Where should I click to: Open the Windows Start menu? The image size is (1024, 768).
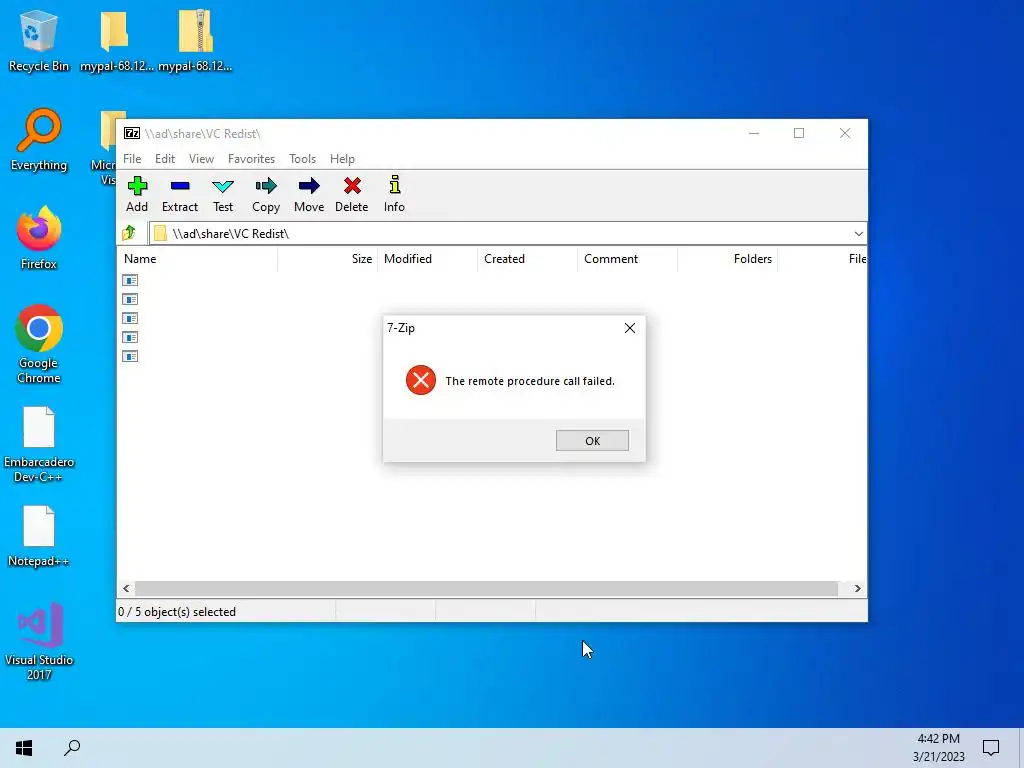tap(24, 748)
